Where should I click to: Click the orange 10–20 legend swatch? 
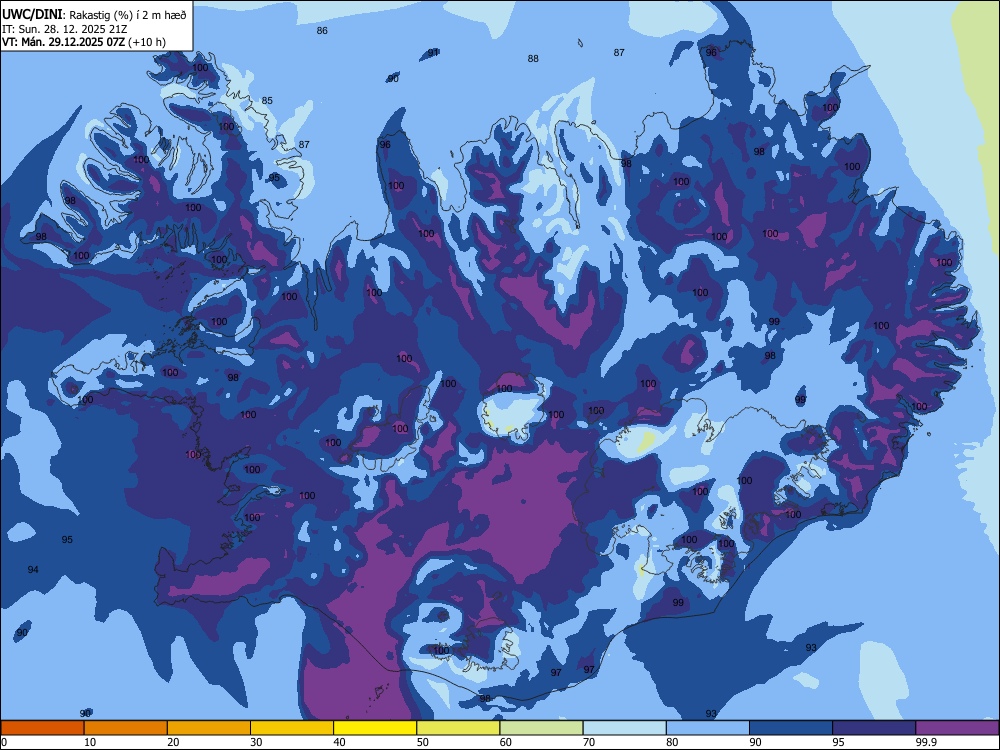(x=126, y=728)
